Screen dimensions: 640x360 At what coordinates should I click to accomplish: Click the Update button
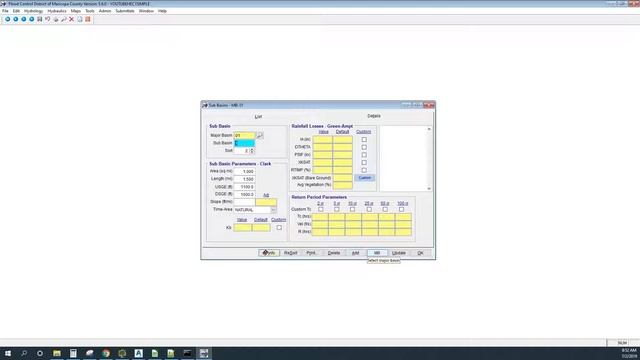pos(399,253)
